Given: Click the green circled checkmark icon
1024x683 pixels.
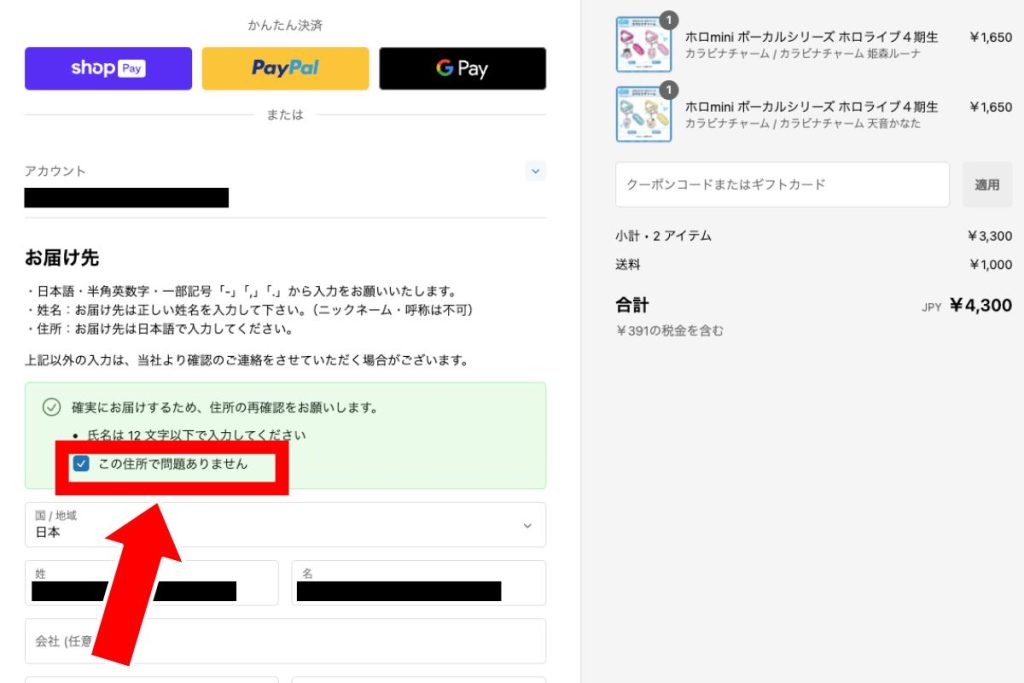Looking at the screenshot, I should 52,408.
